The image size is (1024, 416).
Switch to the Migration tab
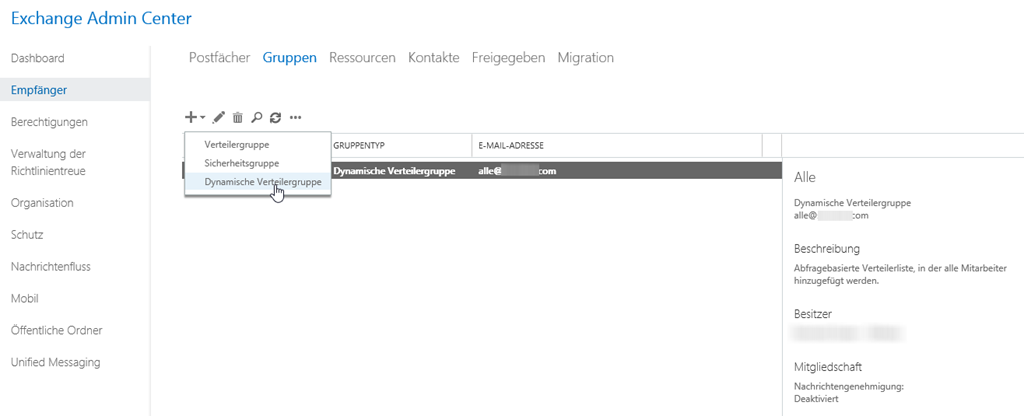point(585,57)
